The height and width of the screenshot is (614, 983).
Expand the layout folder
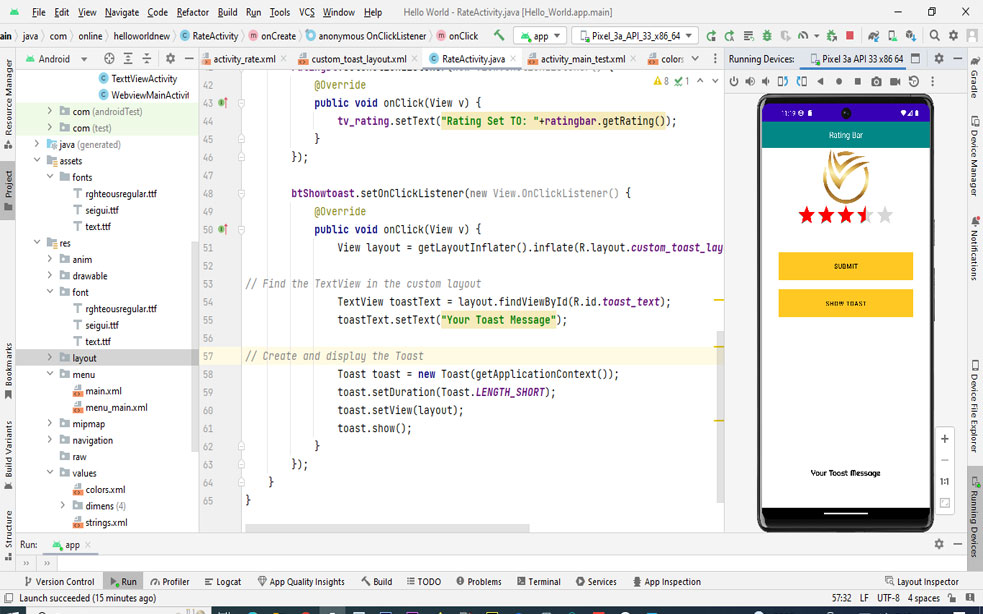point(50,357)
